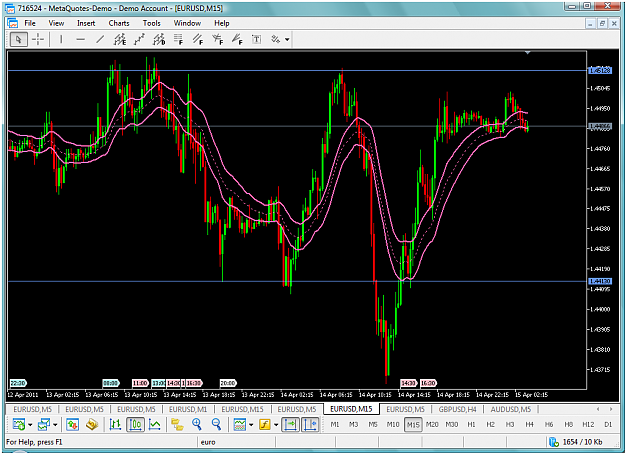The image size is (625, 453).
Task: Click the '1654 / 10 Kb' status text
Action: tap(582, 442)
